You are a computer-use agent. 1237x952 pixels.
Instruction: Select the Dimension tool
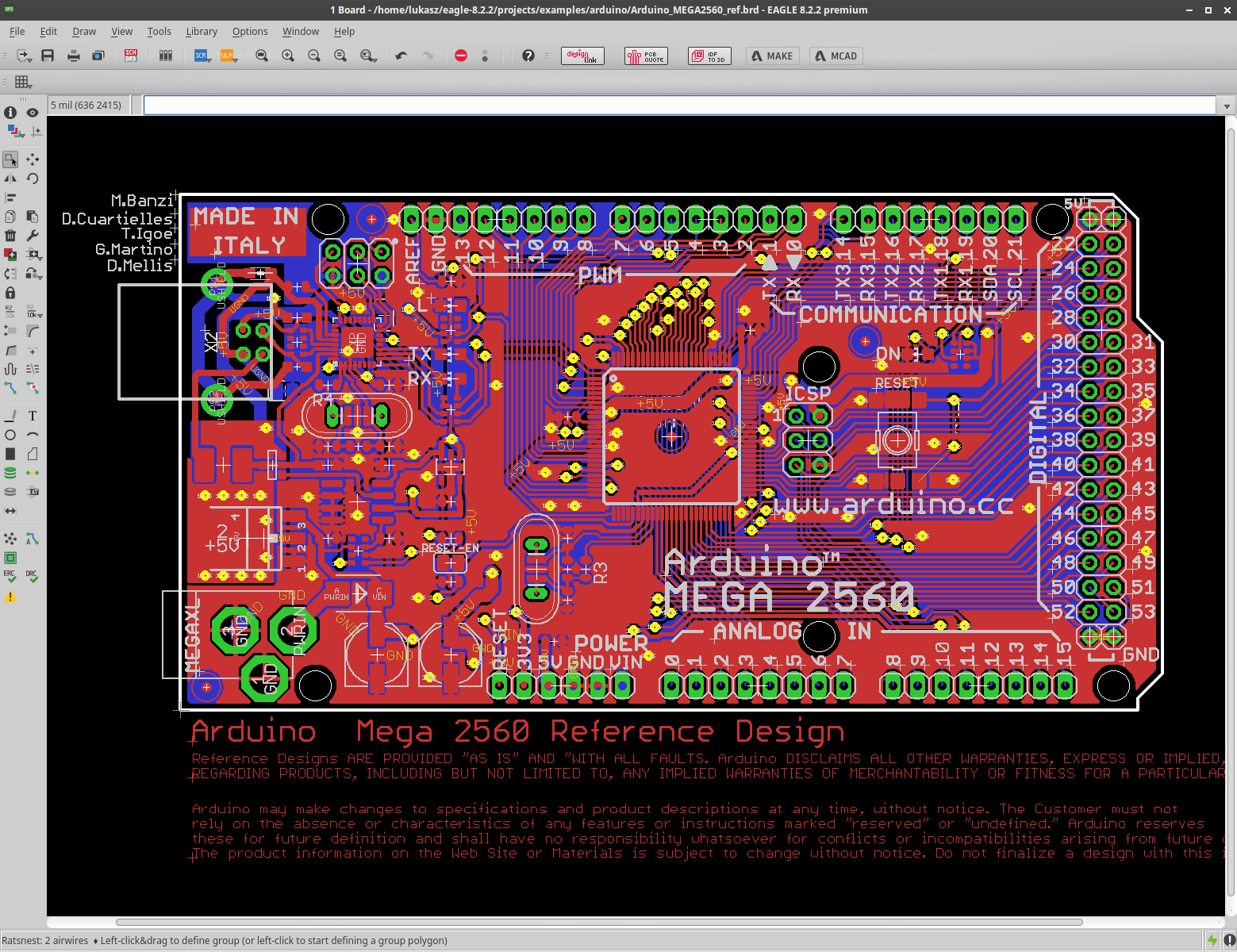11,511
